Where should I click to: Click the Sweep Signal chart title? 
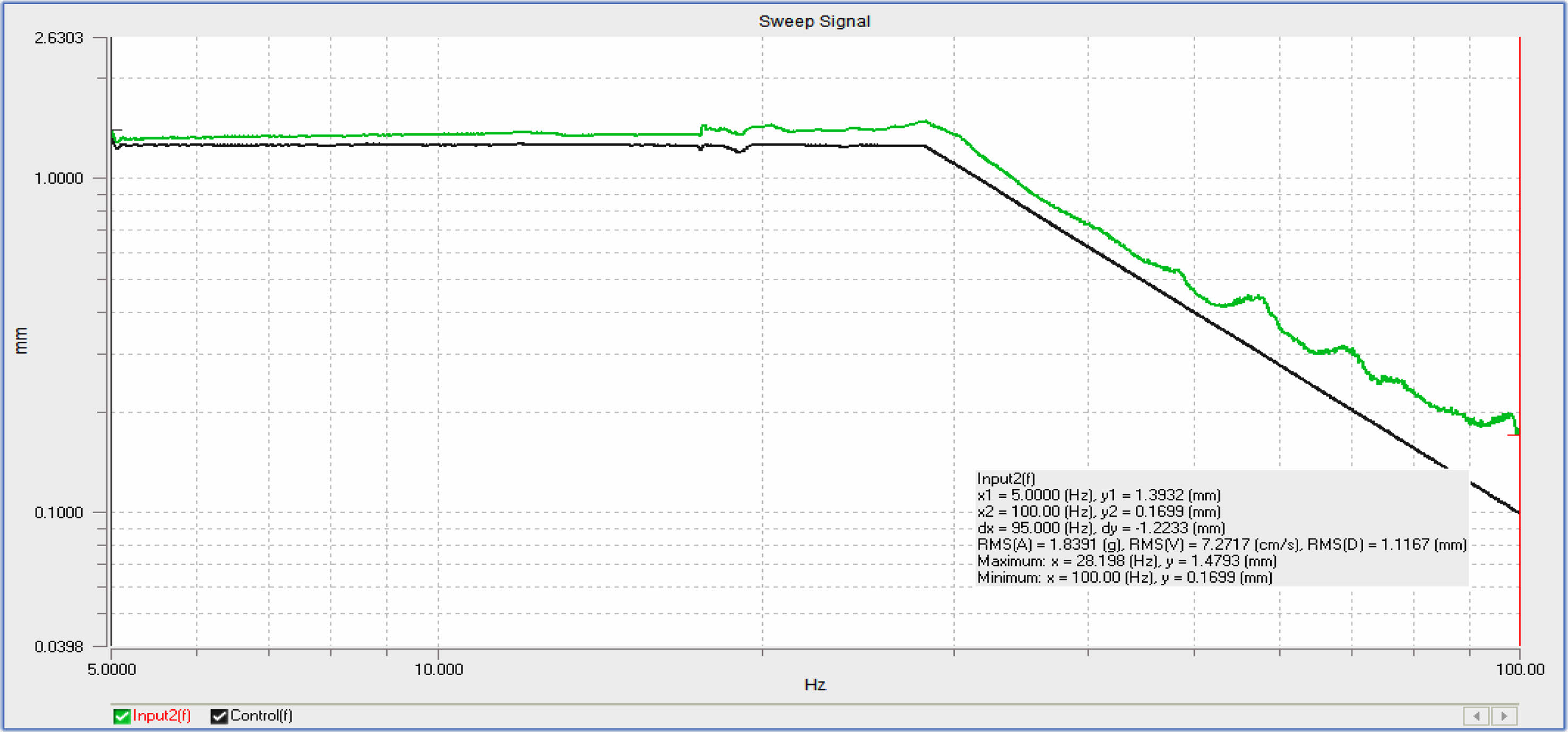815,21
